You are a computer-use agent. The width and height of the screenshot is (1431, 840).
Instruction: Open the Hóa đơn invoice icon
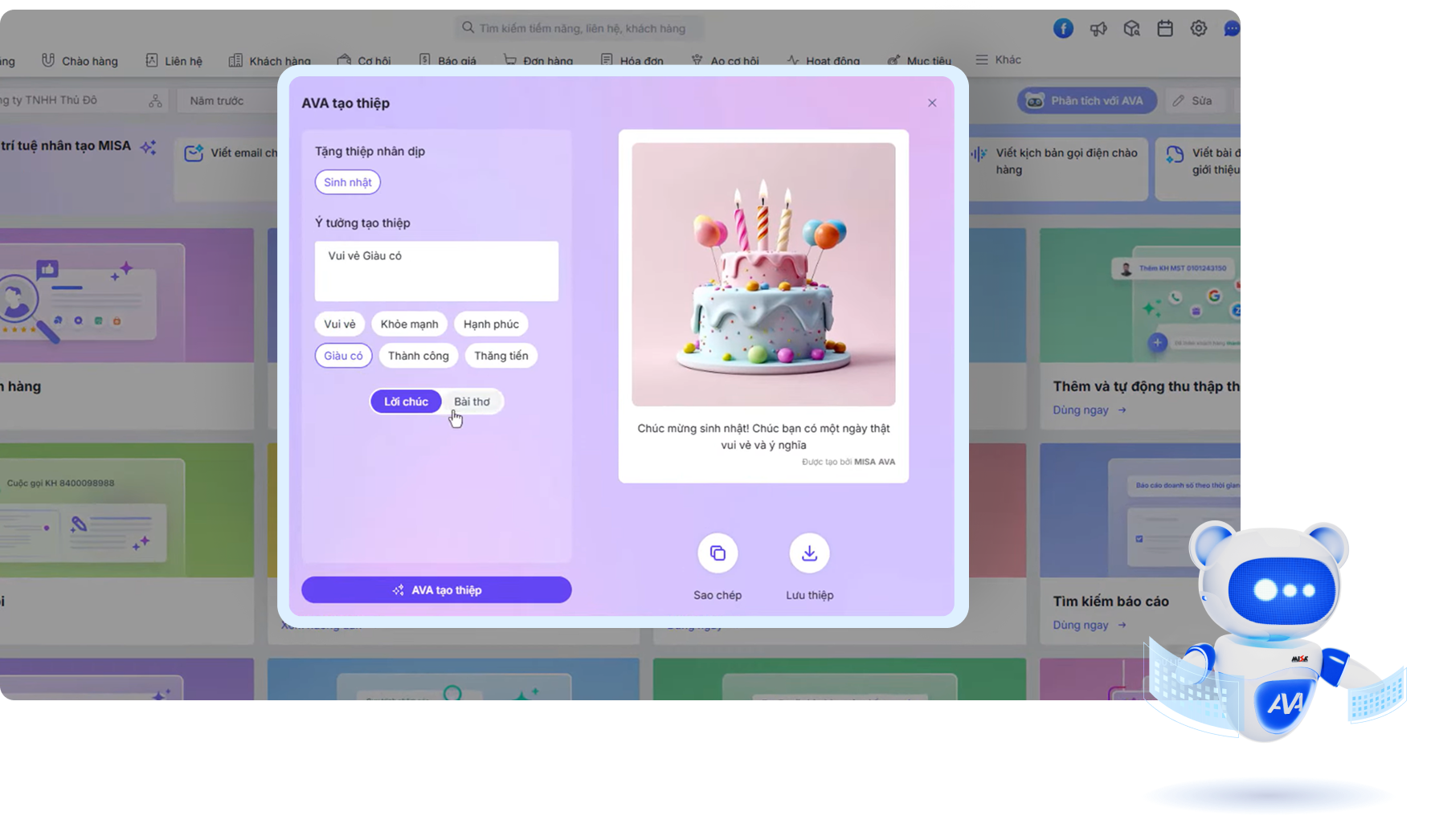(607, 59)
